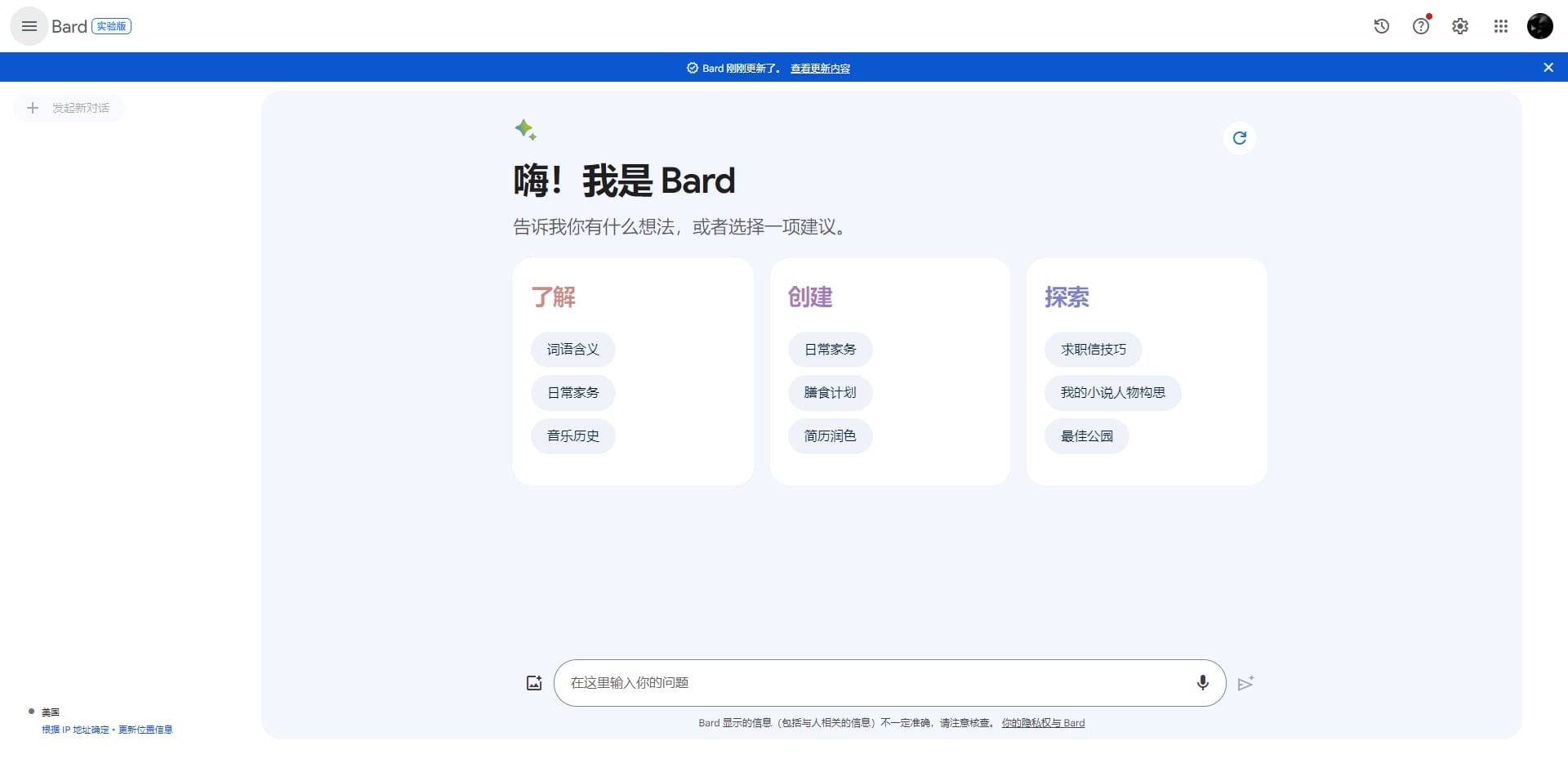The width and height of the screenshot is (1568, 759).
Task: Click the upload image icon
Action: pyautogui.click(x=534, y=683)
